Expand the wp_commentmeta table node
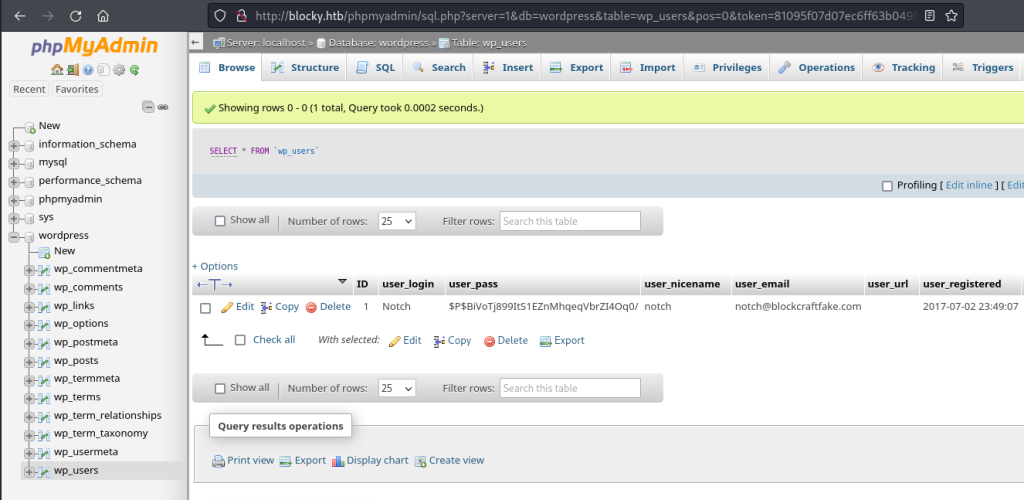This screenshot has width=1024, height=500. click(29, 270)
